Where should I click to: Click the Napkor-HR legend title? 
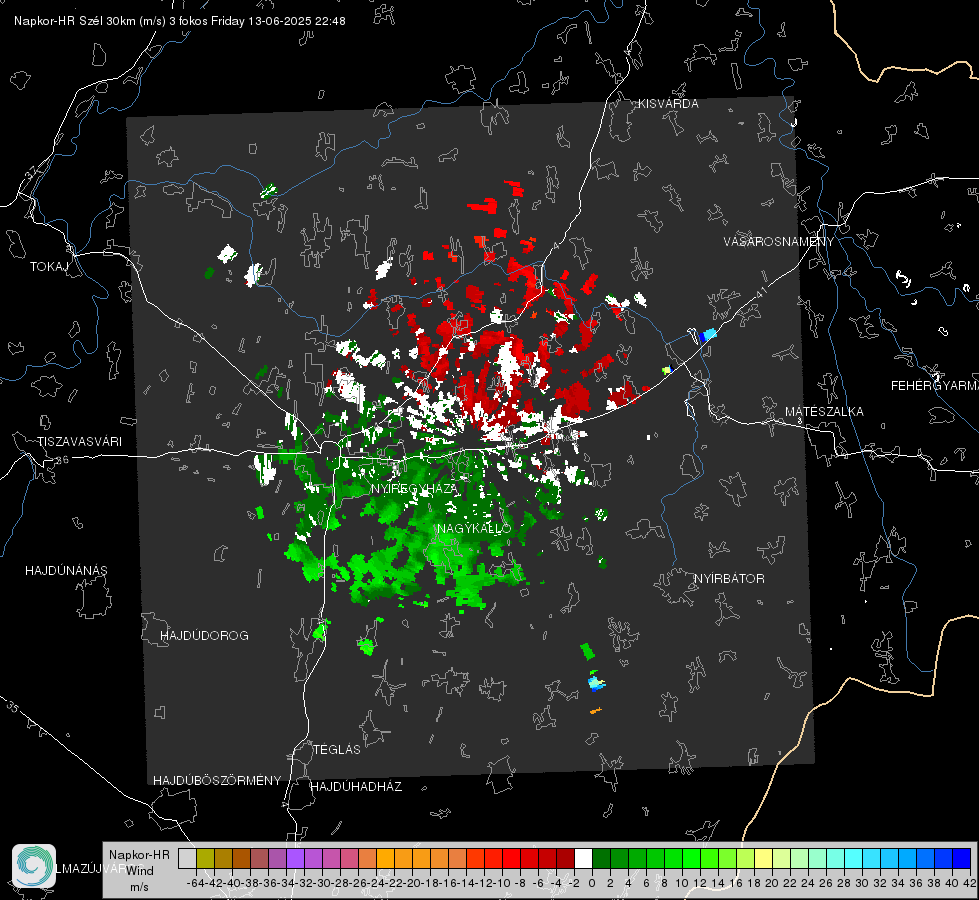139,854
